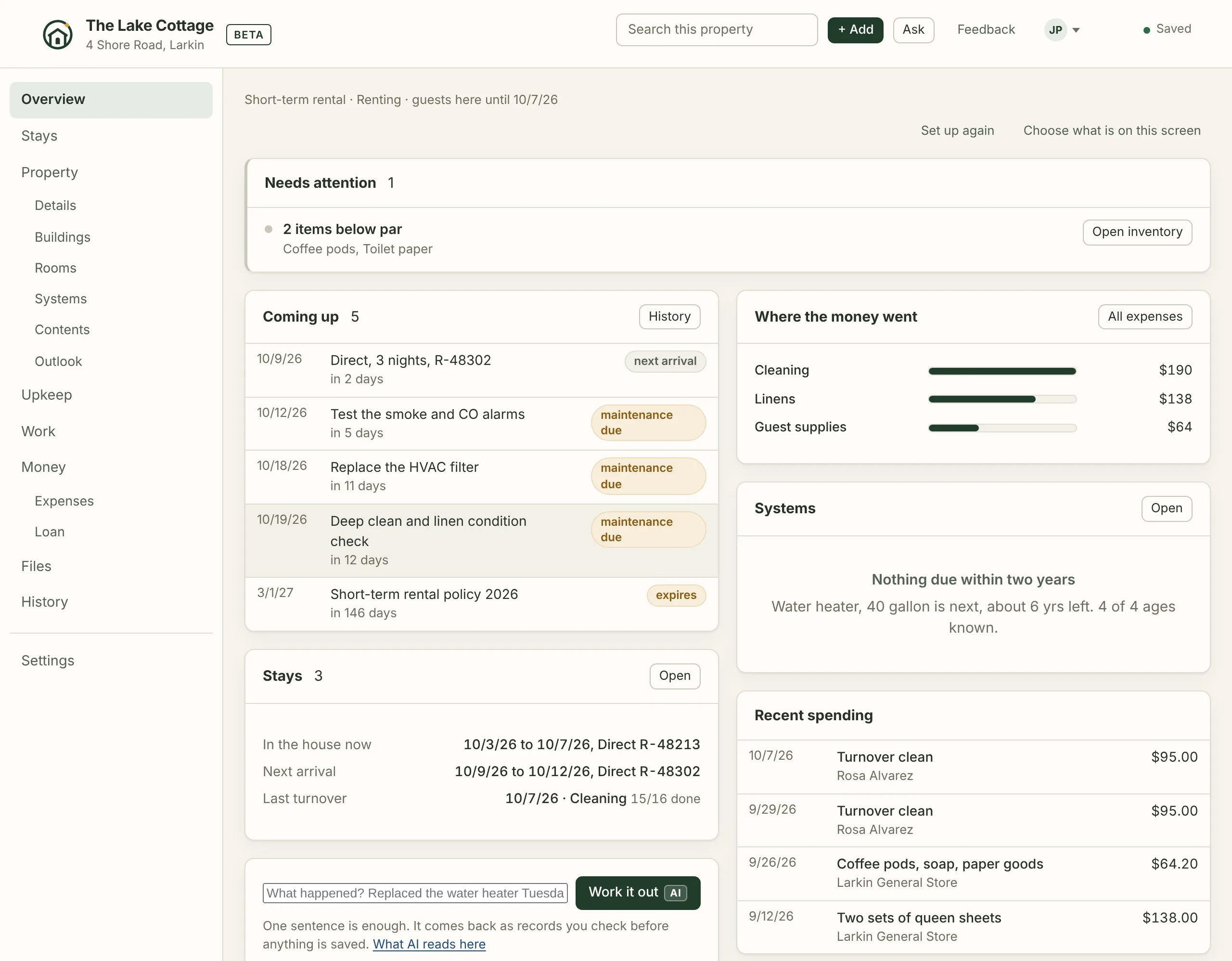1232x961 pixels.
Task: Click the Cleaning expense bar
Action: (1002, 371)
